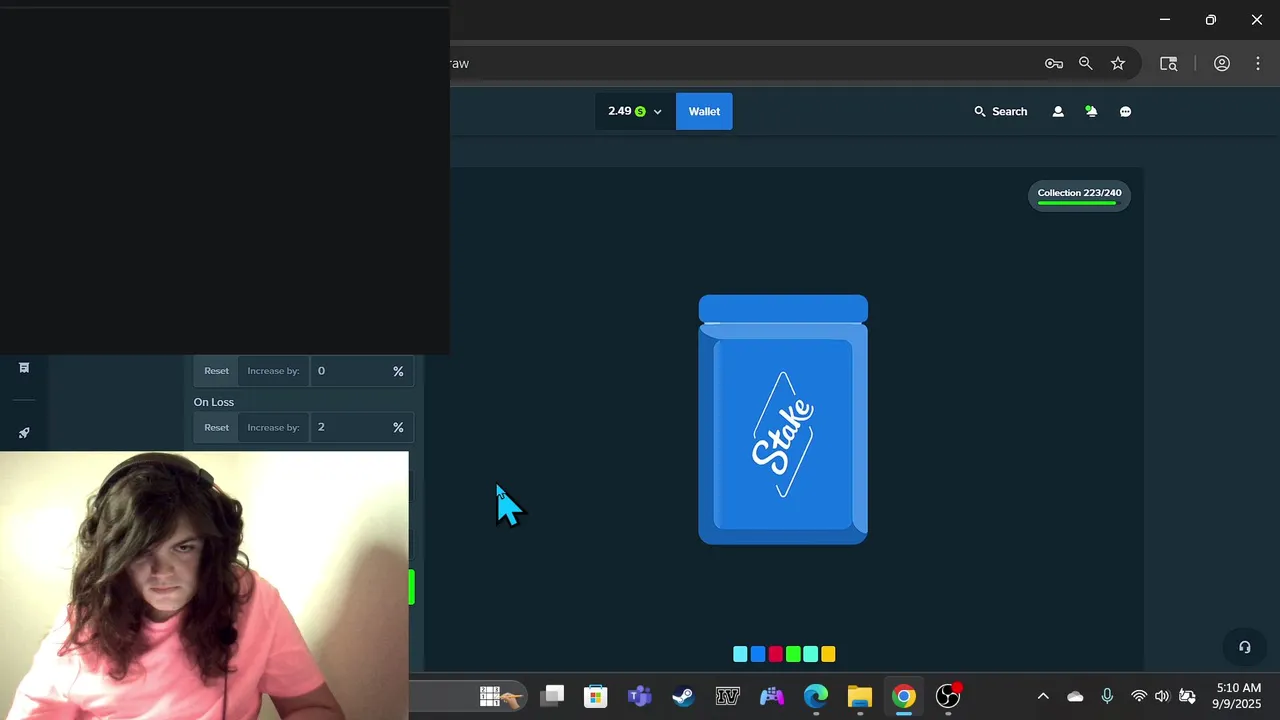Open the Chrome profile avatar icon

click(x=1222, y=63)
